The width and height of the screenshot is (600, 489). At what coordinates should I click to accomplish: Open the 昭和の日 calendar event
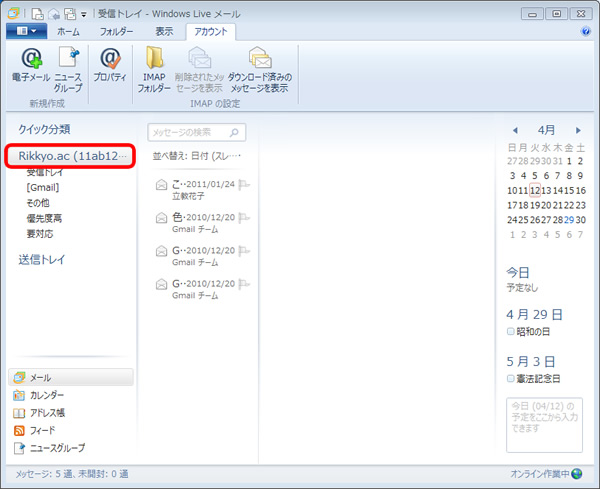coord(533,331)
